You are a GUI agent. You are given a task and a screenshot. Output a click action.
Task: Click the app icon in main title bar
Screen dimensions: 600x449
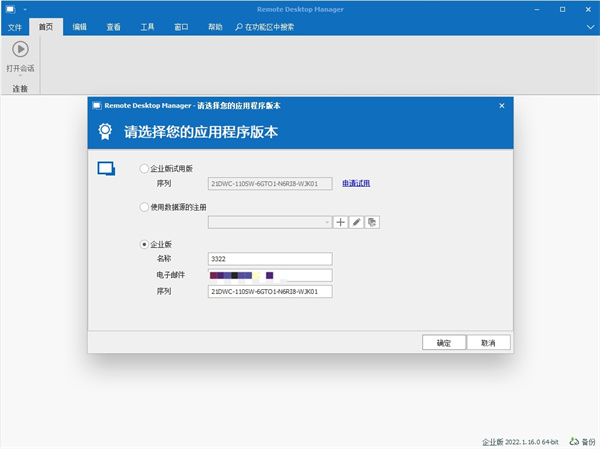(x=11, y=9)
